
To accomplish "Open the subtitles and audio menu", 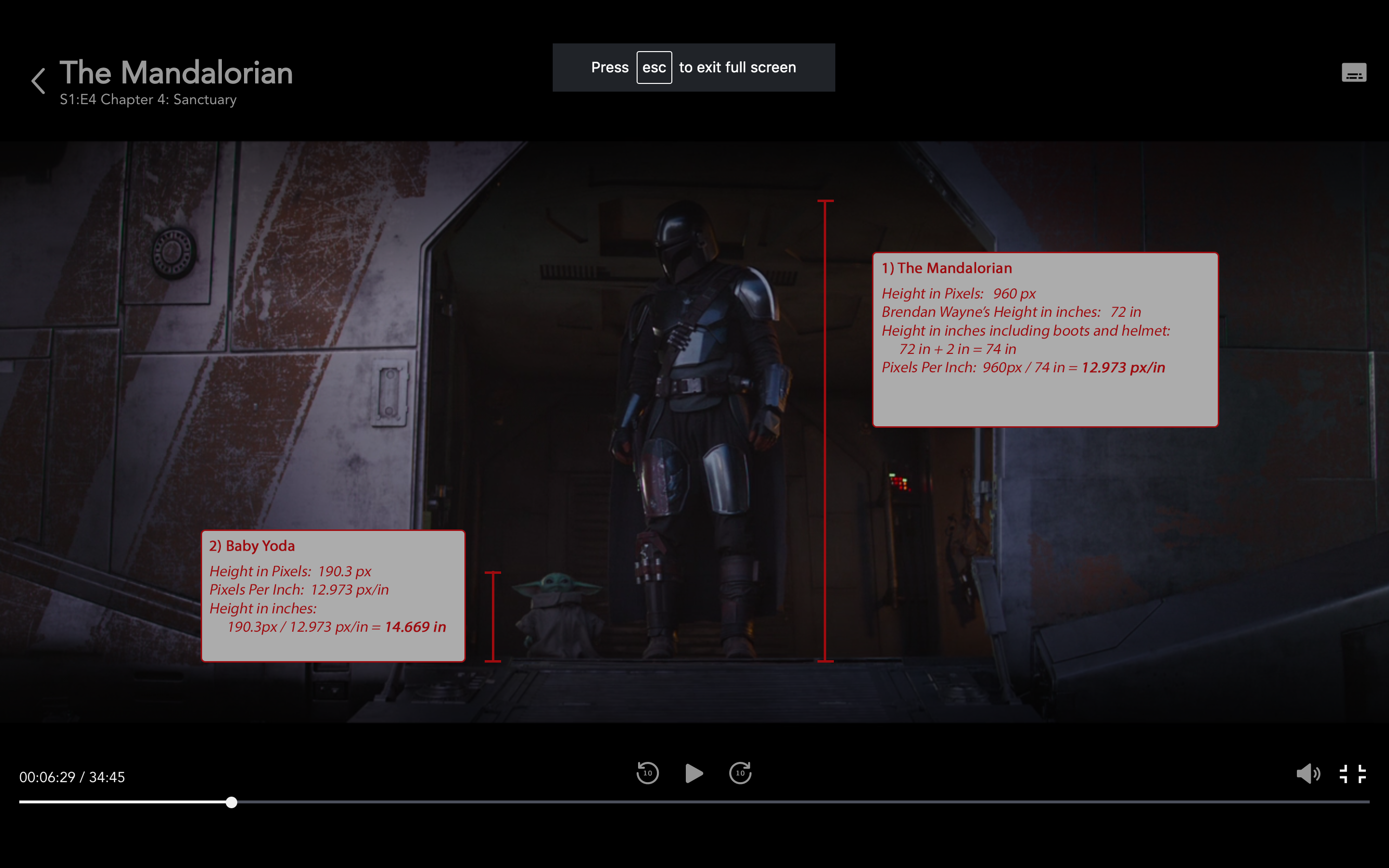I will coord(1353,73).
